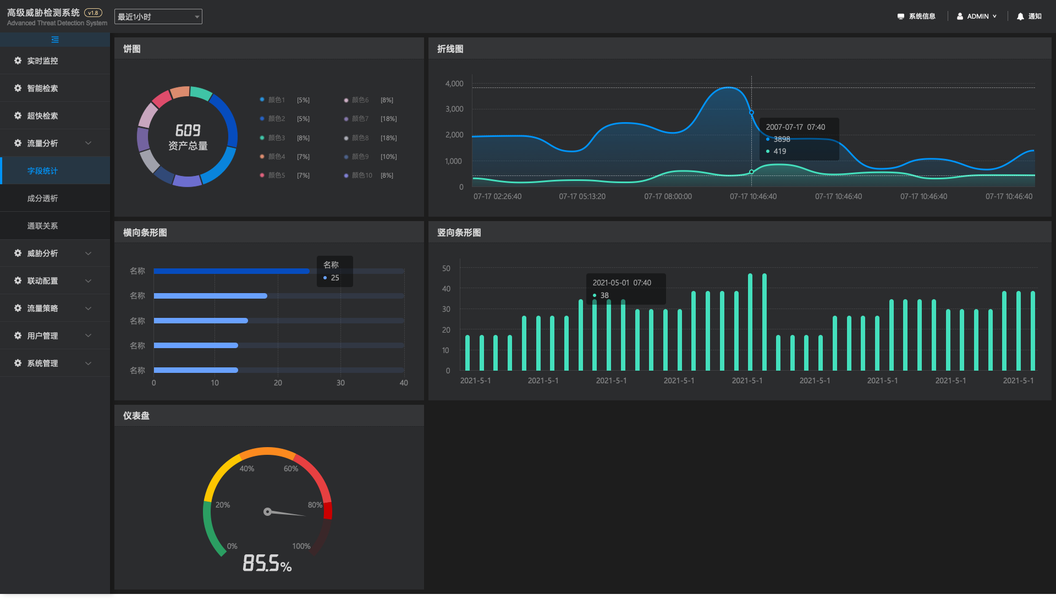1056x600 pixels.
Task: Expand the 联动配置 chevron
Action: pyautogui.click(x=88, y=281)
